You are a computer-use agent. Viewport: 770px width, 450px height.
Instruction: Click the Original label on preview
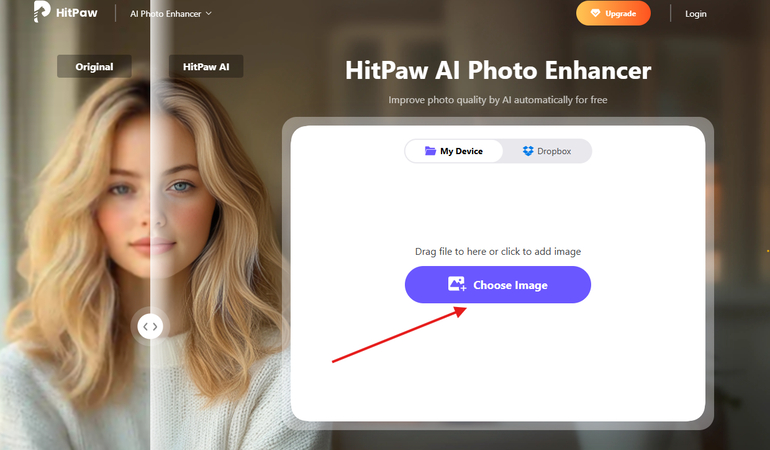[x=94, y=66]
